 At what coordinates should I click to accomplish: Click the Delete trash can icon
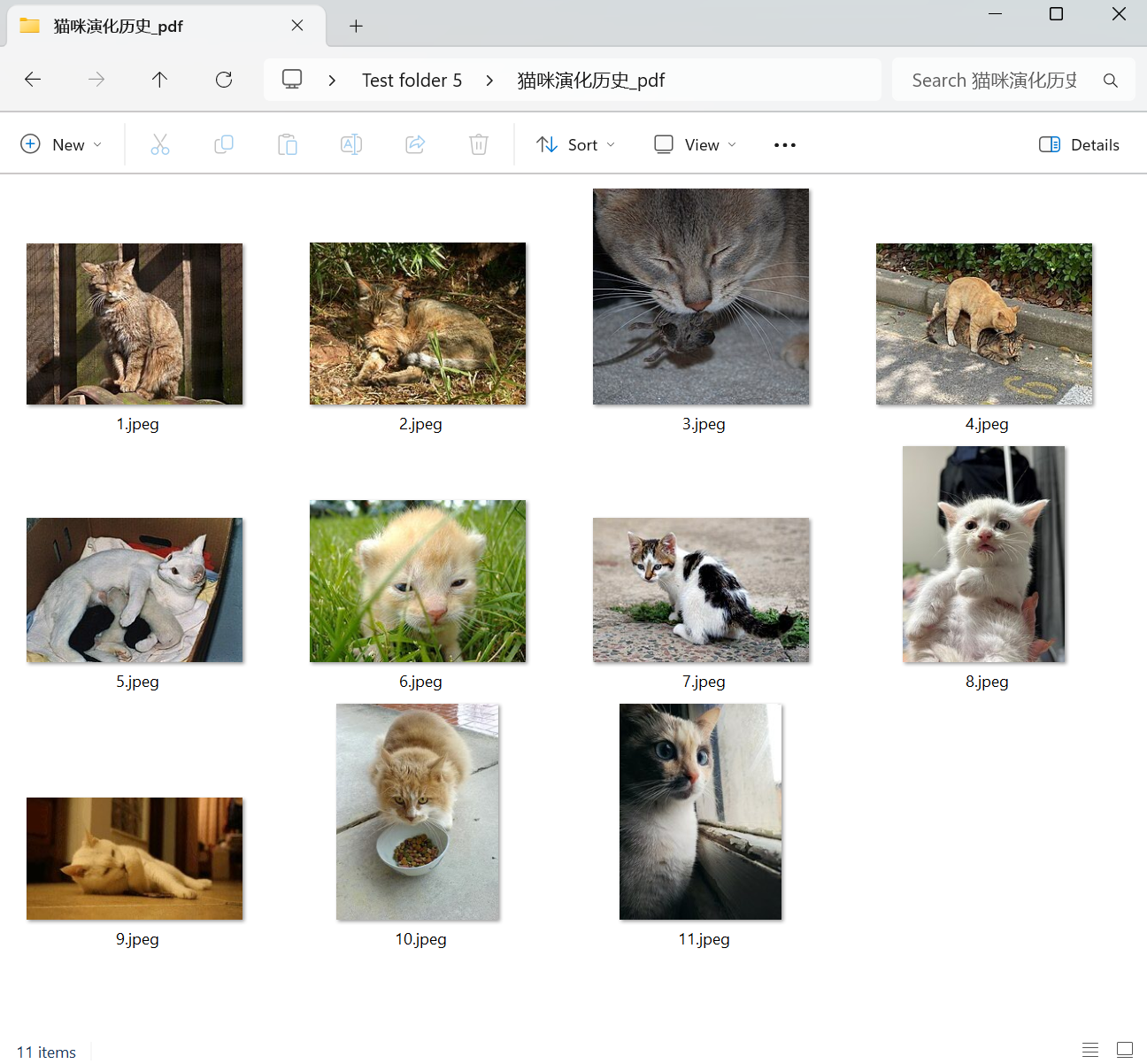tap(479, 144)
